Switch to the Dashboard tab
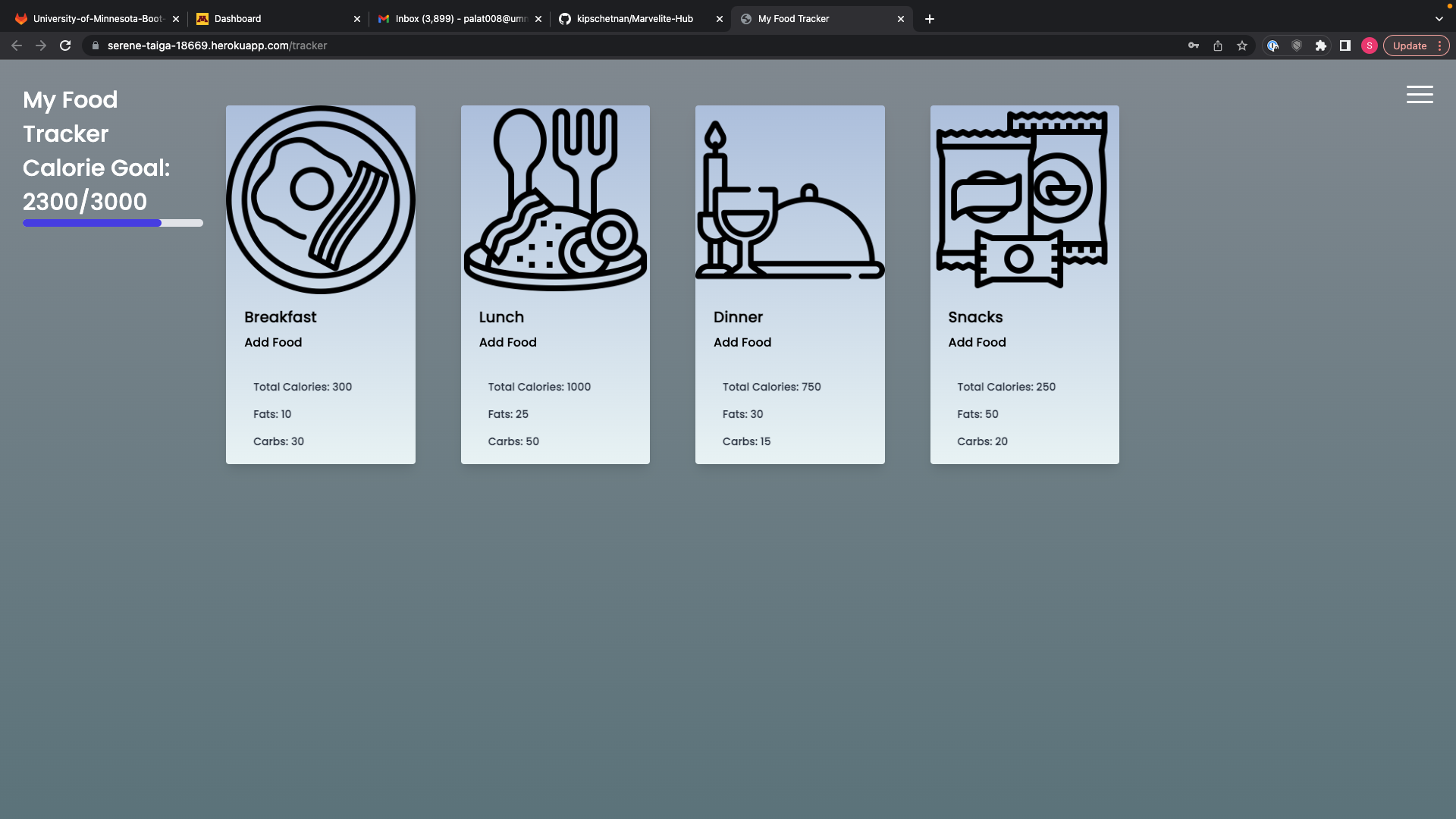1456x819 pixels. tap(278, 19)
